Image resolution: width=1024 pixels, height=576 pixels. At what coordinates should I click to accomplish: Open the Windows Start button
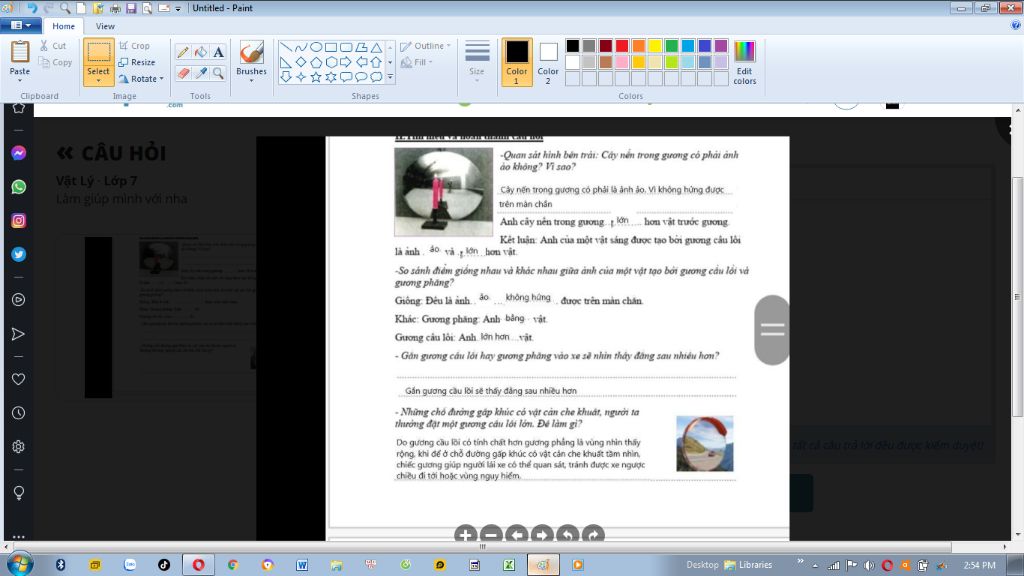[x=20, y=564]
